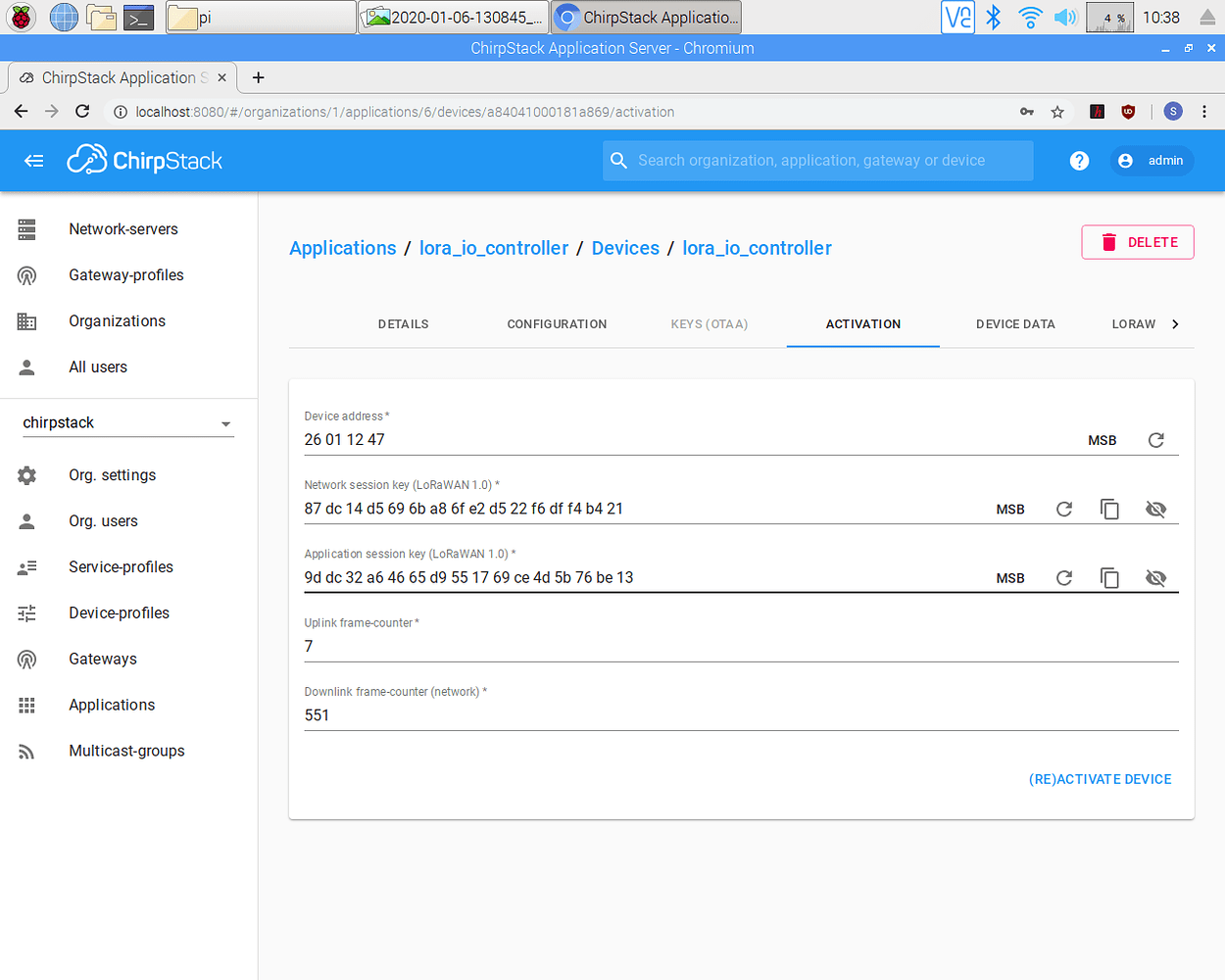Toggle visibility of Application session key
Image resolution: width=1225 pixels, height=980 pixels.
1156,577
